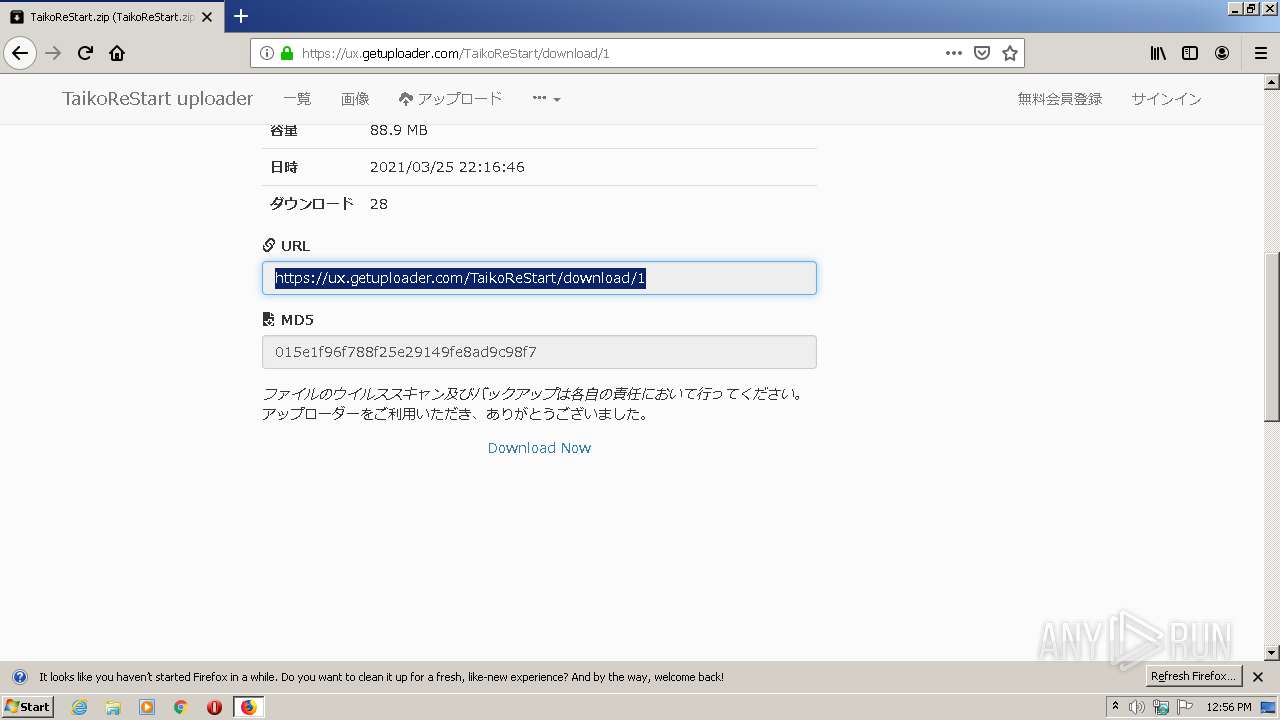
Task: Open the Windows Start menu
Action: click(27, 707)
